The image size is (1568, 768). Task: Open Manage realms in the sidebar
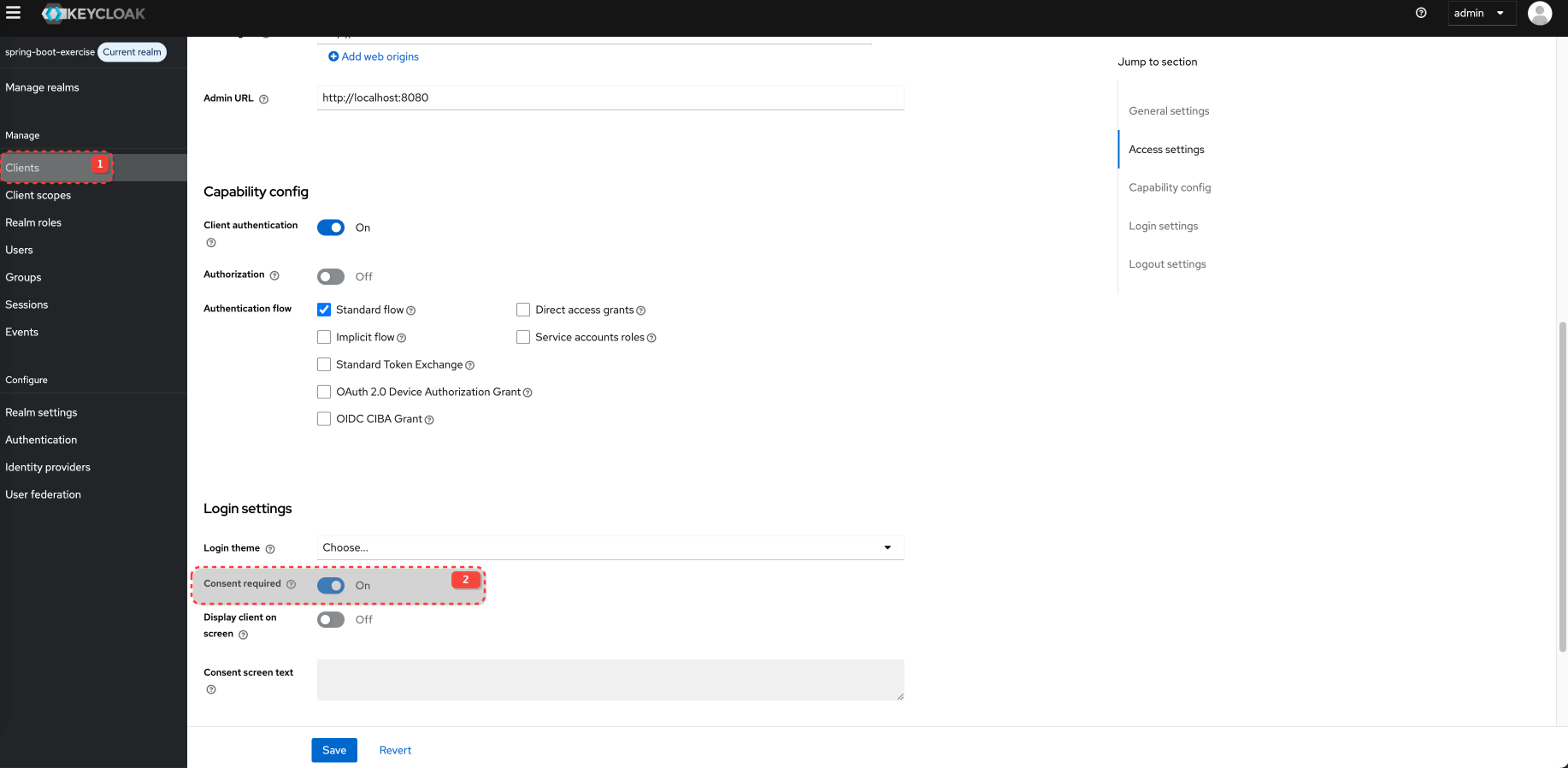(42, 87)
